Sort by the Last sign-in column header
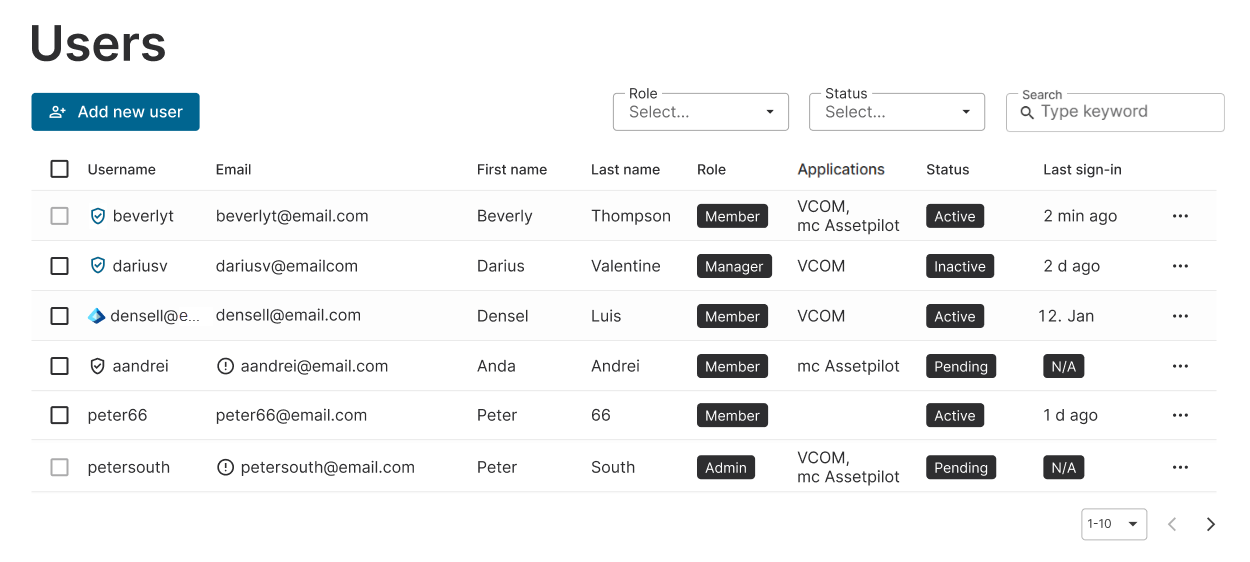 pyautogui.click(x=1082, y=170)
